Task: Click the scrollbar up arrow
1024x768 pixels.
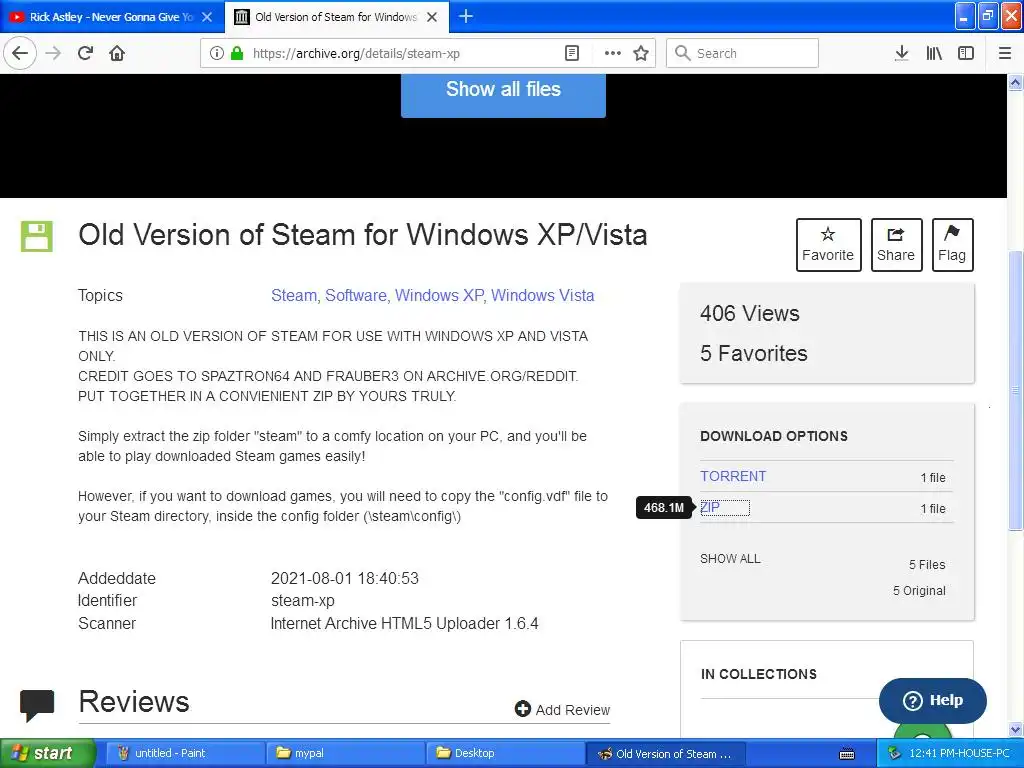Action: 1015,82
